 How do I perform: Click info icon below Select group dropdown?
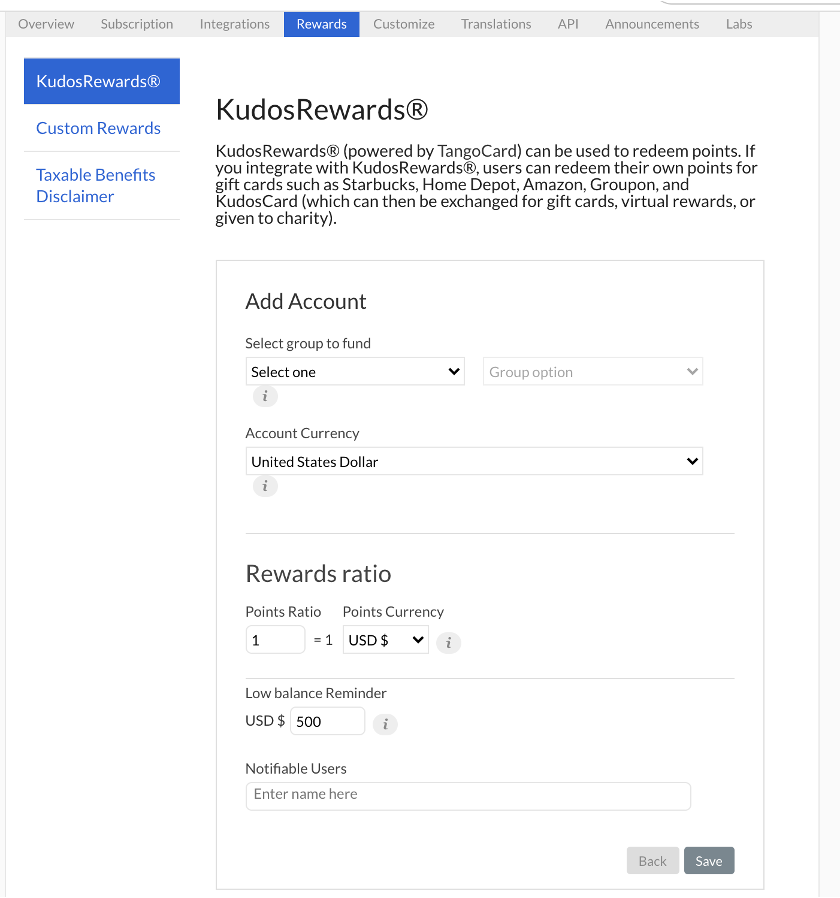click(x=265, y=396)
